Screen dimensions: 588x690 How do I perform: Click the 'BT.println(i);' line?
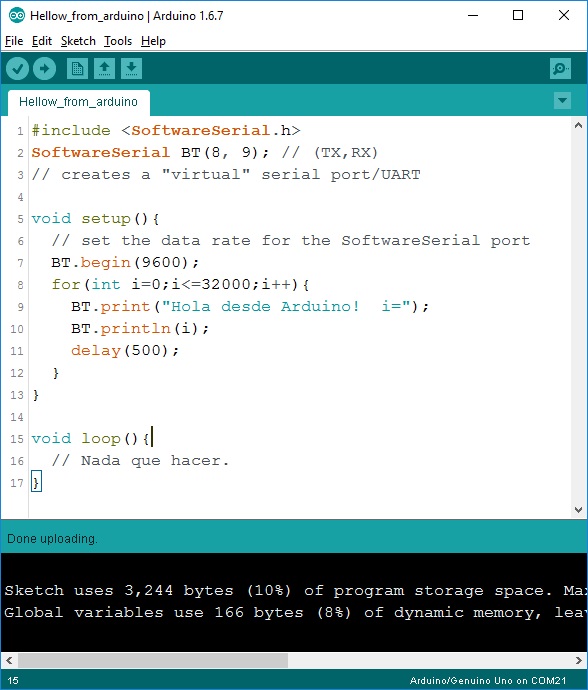(x=140, y=329)
